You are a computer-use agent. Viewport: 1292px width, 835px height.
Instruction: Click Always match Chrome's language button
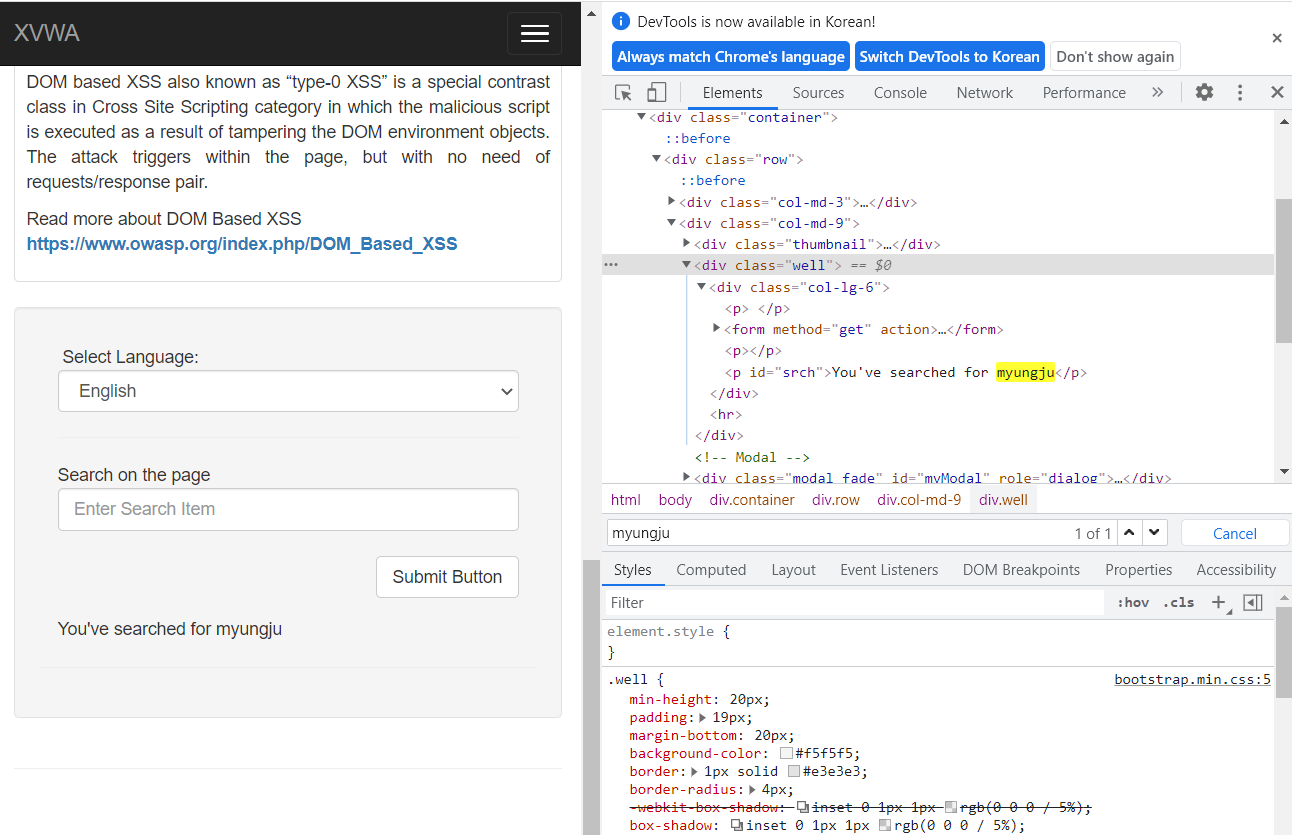coord(731,56)
